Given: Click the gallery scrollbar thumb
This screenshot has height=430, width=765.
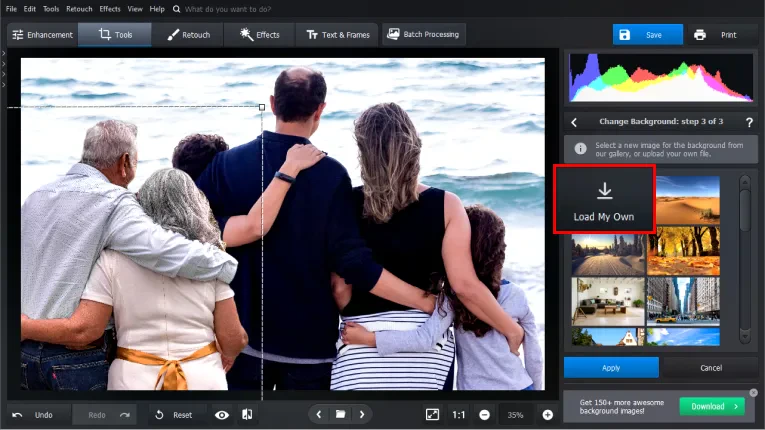Looking at the screenshot, I should coord(745,210).
